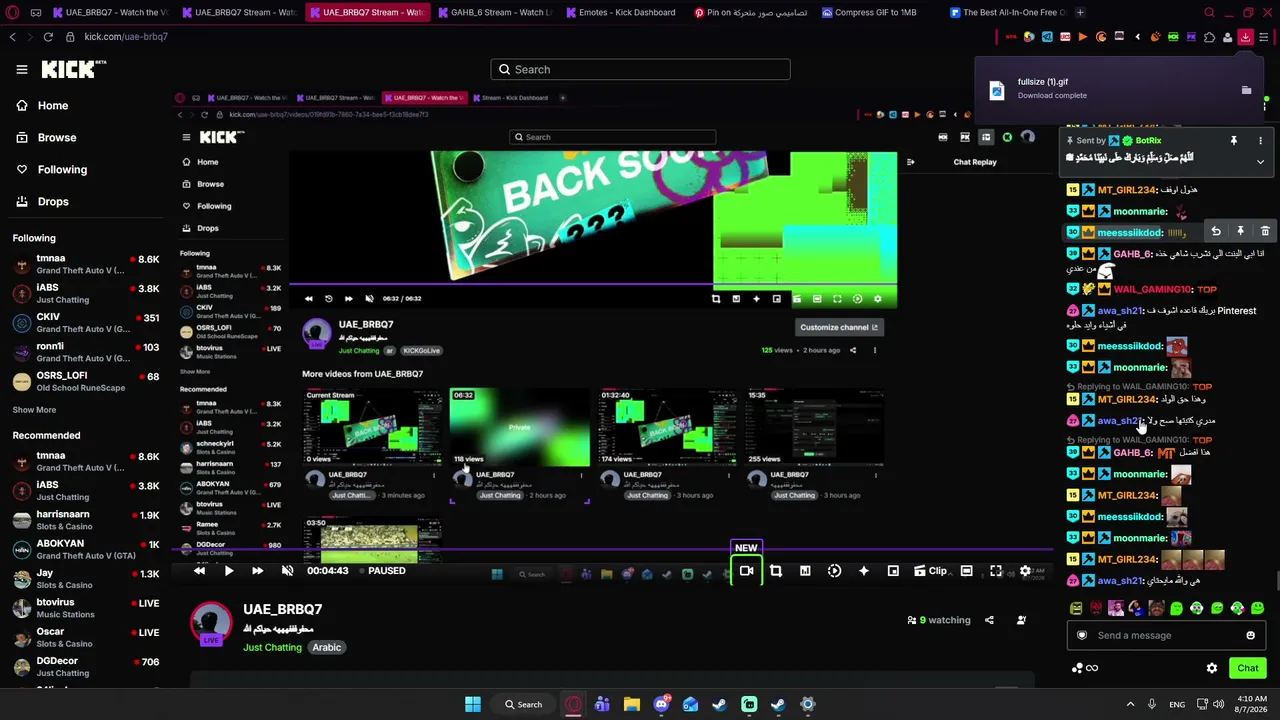Open the stream stats chart icon
The image size is (1280, 720).
pyautogui.click(x=805, y=571)
